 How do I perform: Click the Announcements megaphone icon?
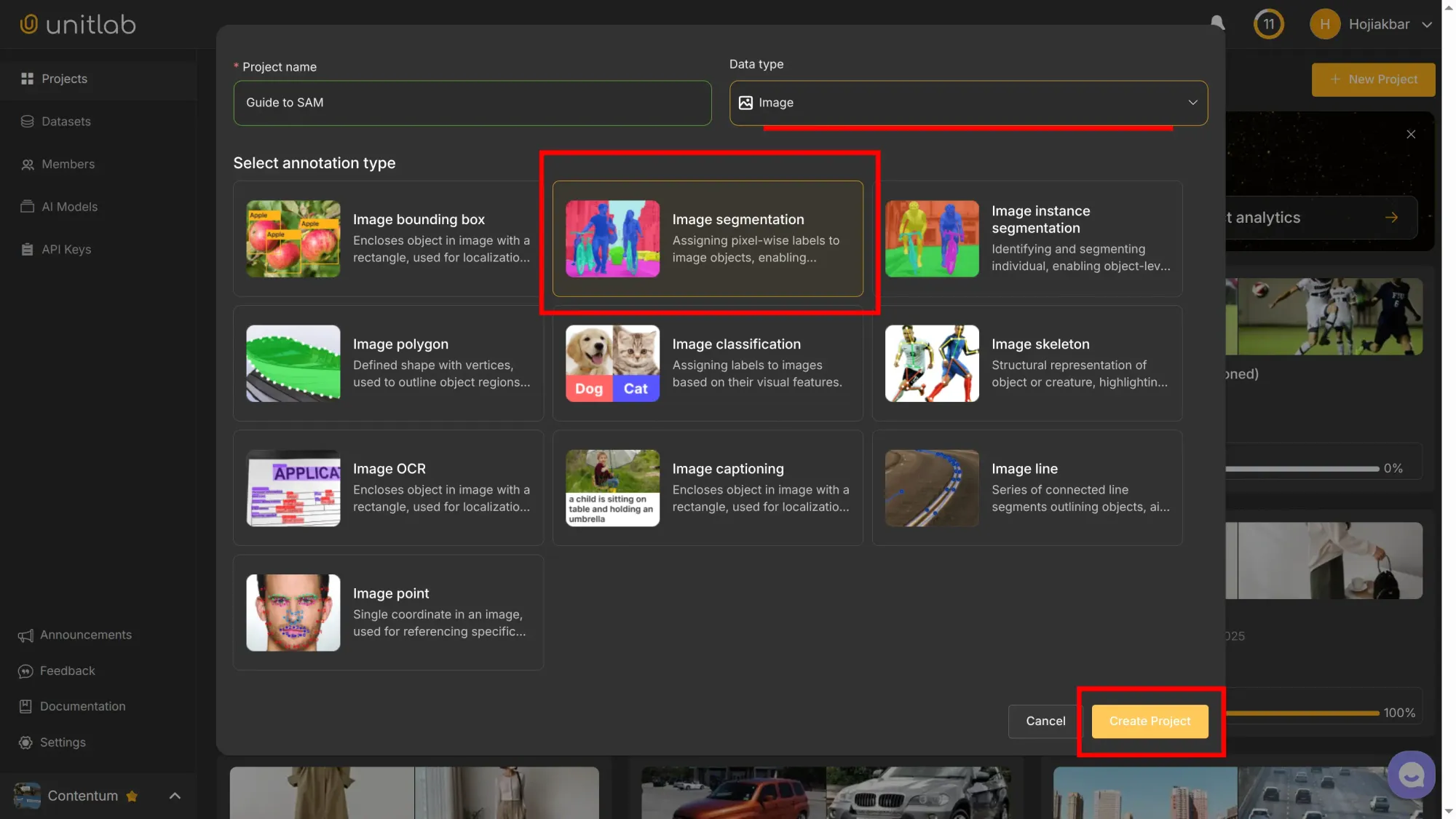tap(25, 635)
